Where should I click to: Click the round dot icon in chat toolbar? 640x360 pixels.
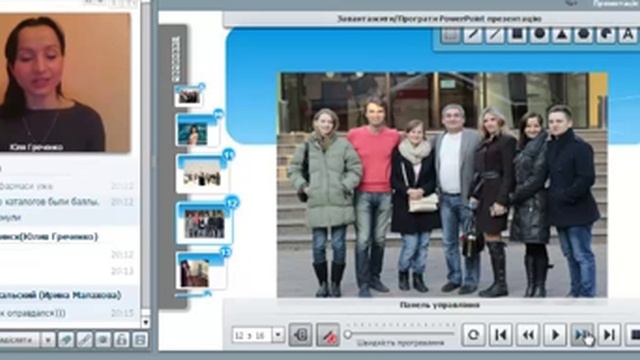(103, 340)
